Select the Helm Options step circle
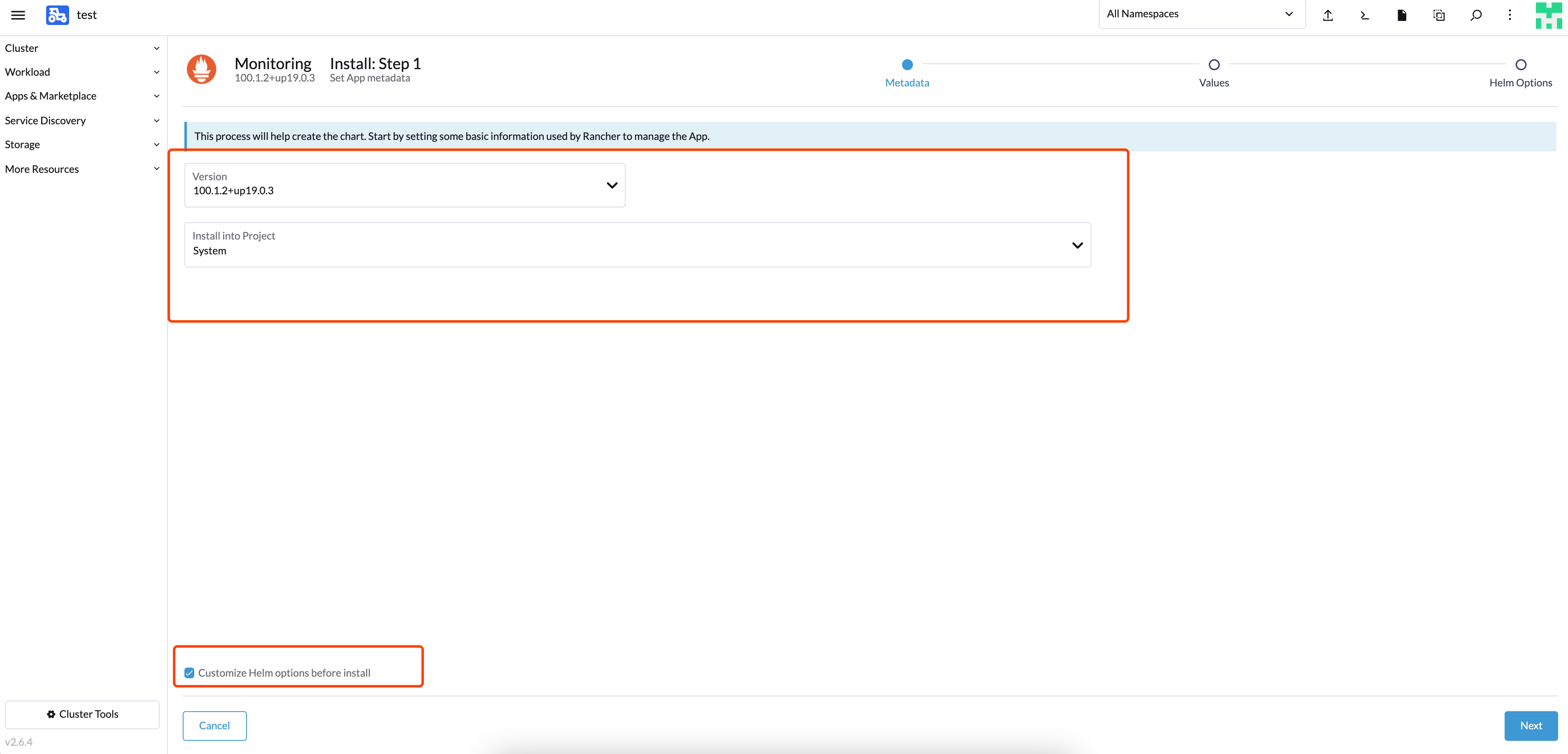1568x754 pixels. point(1520,65)
